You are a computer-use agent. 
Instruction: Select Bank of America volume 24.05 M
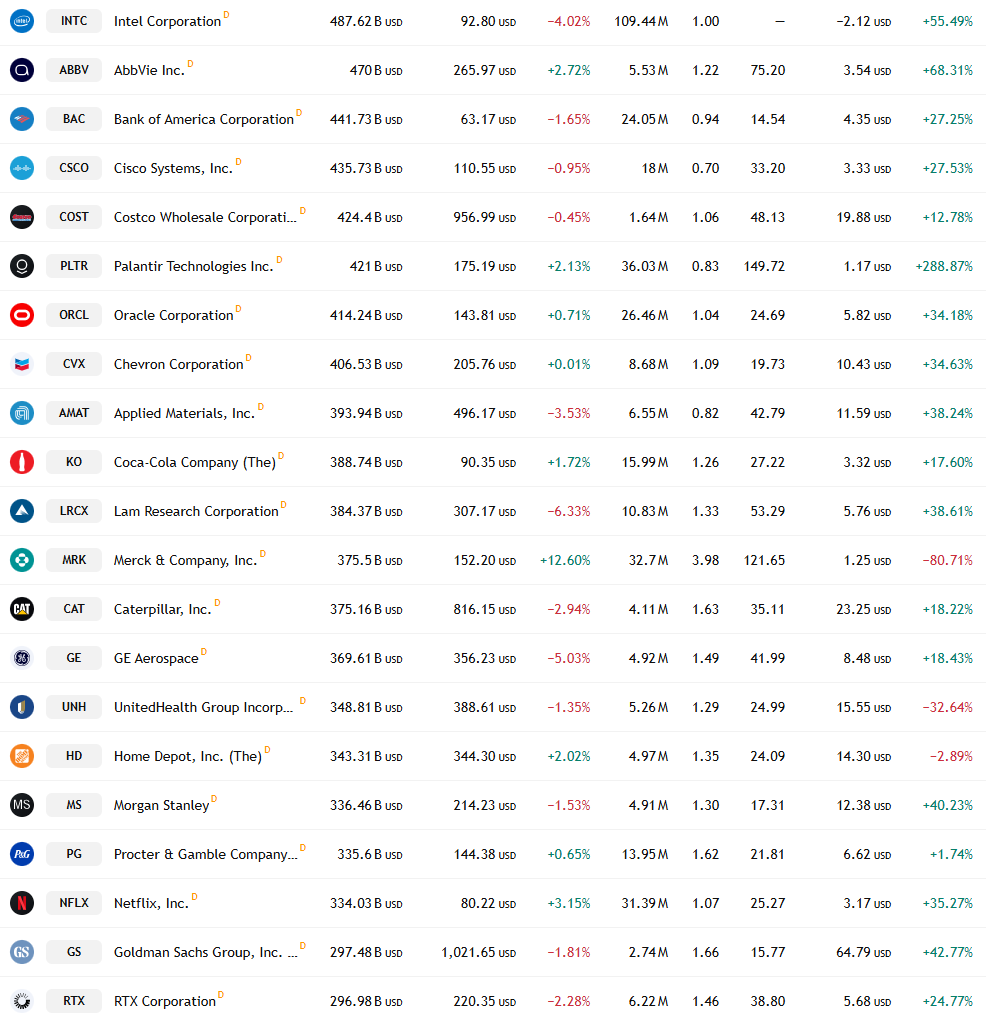645,119
